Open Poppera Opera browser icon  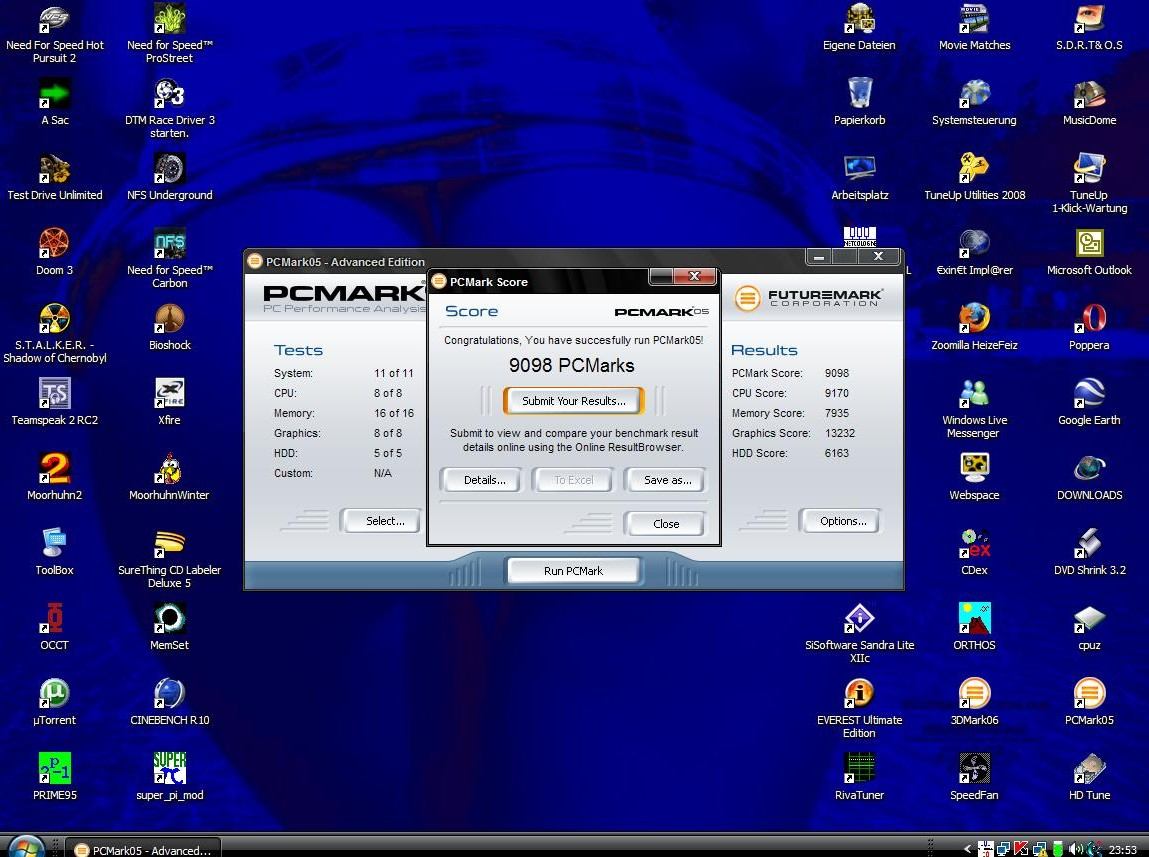click(1090, 319)
